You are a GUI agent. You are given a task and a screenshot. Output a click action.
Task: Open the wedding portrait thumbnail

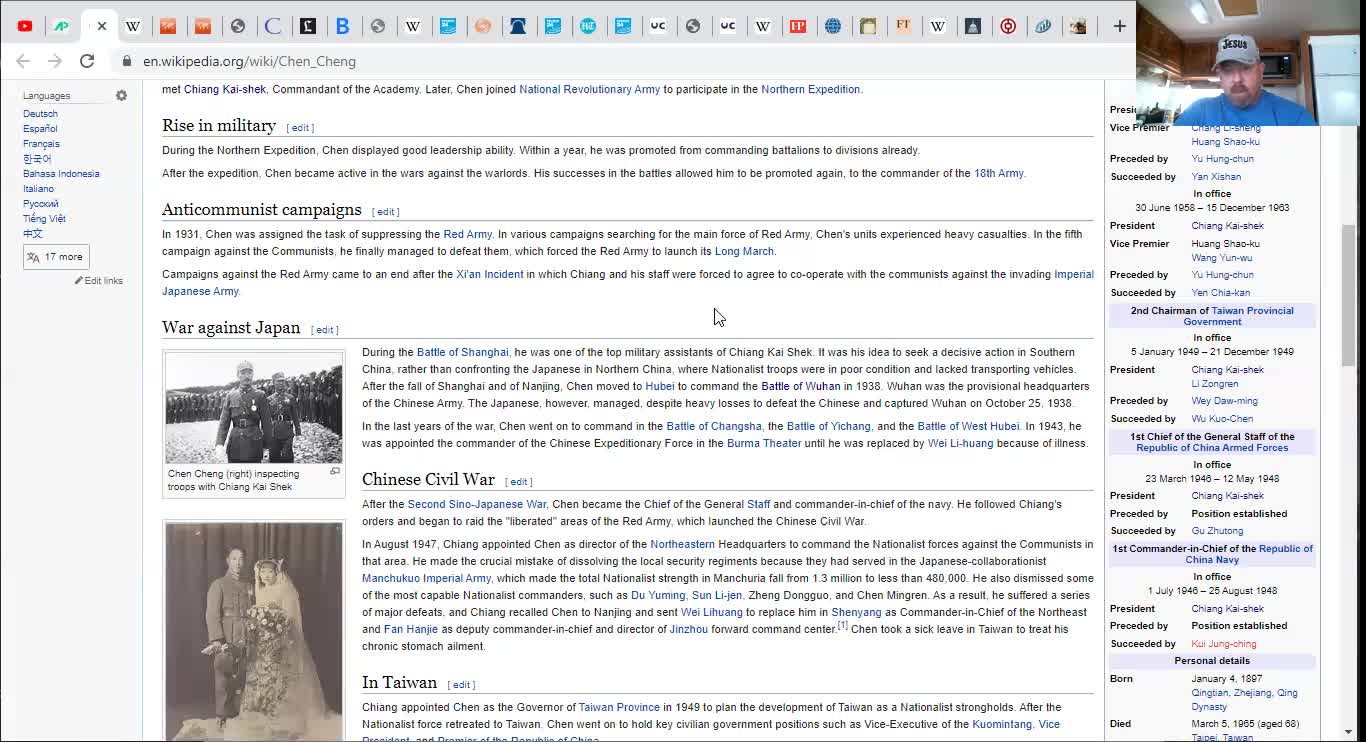click(254, 631)
